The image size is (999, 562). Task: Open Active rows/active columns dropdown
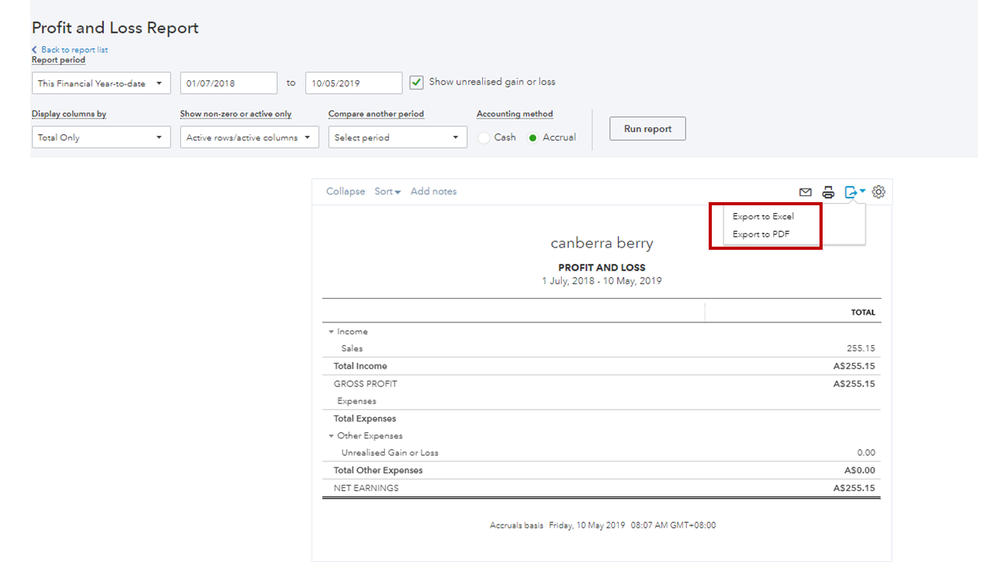click(249, 137)
